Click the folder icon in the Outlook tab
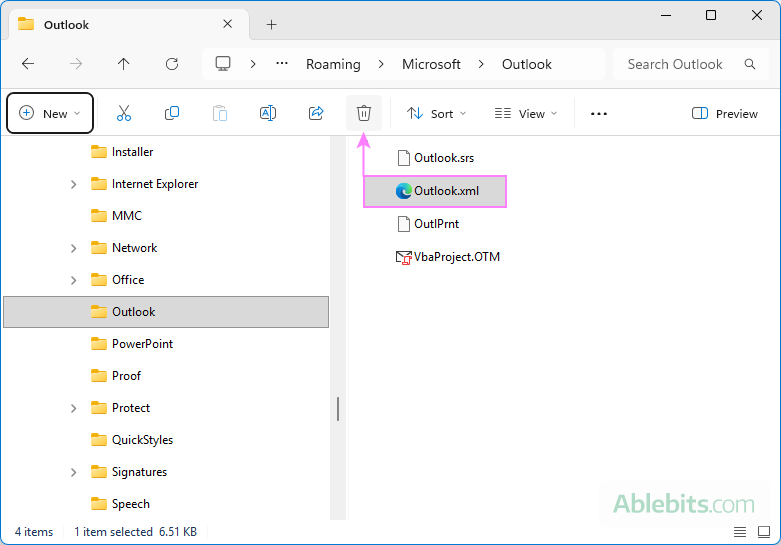Screen dimensions: 781x545 (x=26, y=24)
